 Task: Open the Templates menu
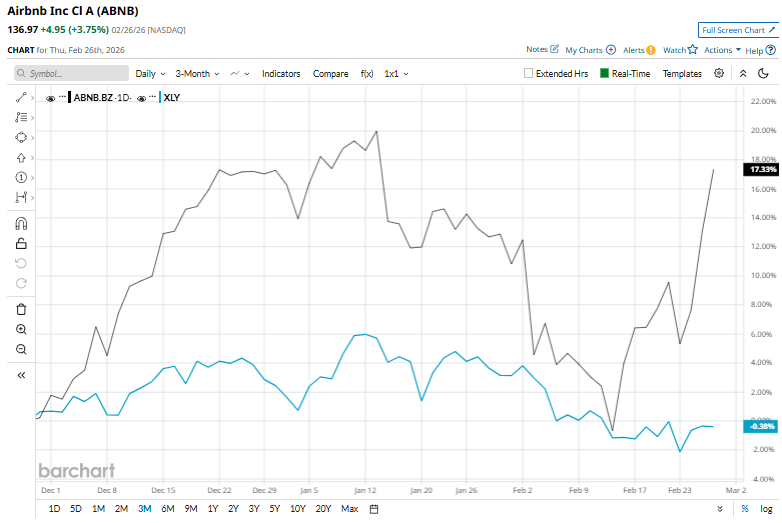point(682,74)
